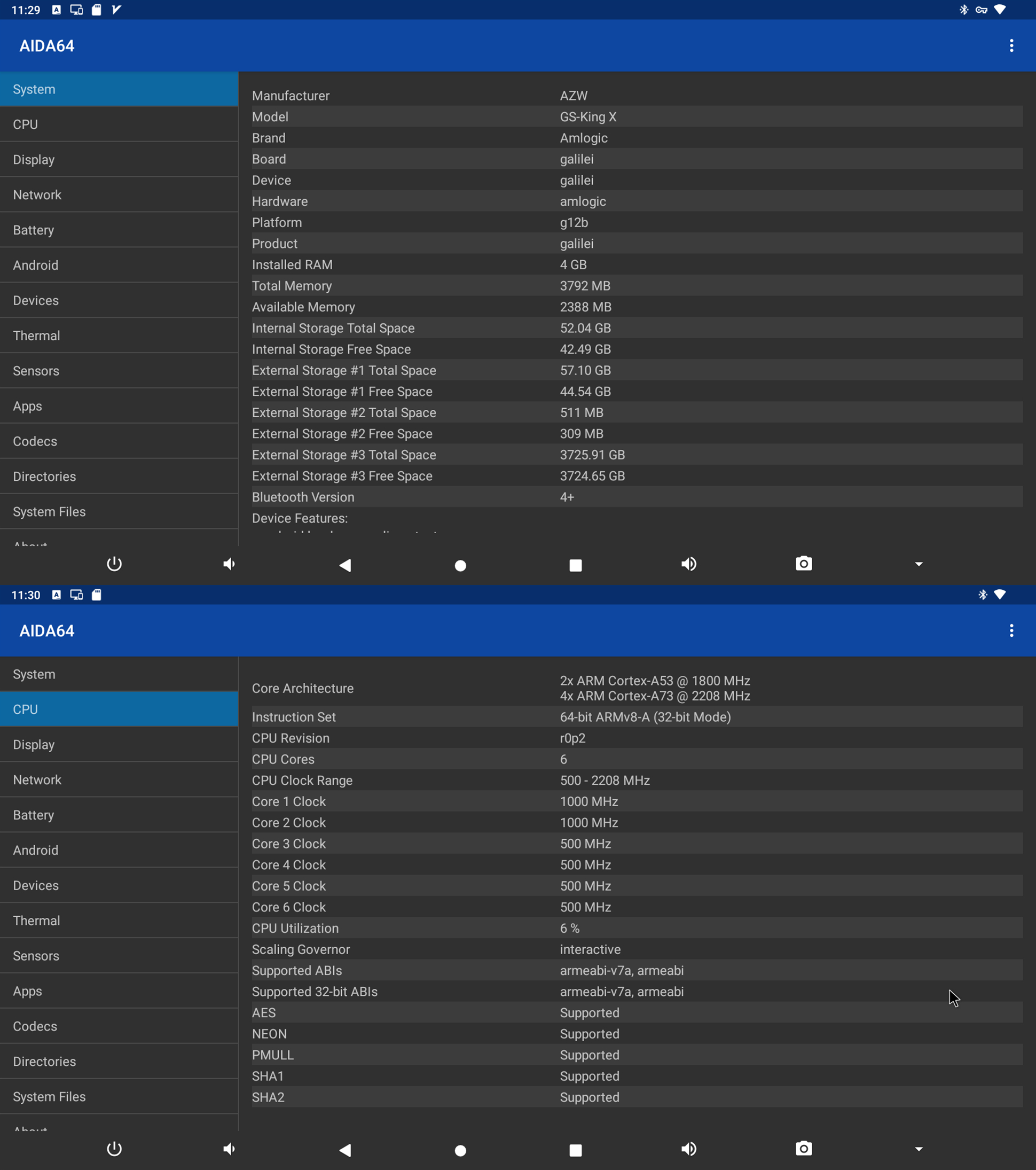Open overflow menu above the Core Architecture row
The width and height of the screenshot is (1036, 1170).
(x=1011, y=631)
